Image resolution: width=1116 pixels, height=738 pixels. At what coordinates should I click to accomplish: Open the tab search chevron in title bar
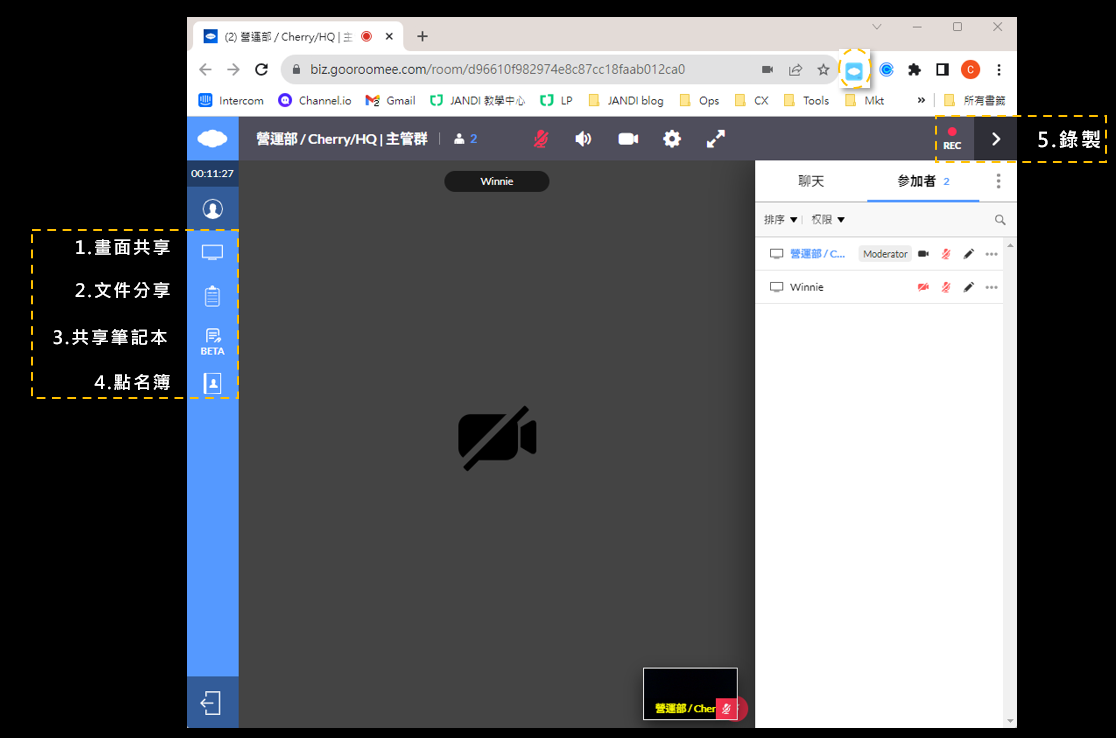[877, 27]
